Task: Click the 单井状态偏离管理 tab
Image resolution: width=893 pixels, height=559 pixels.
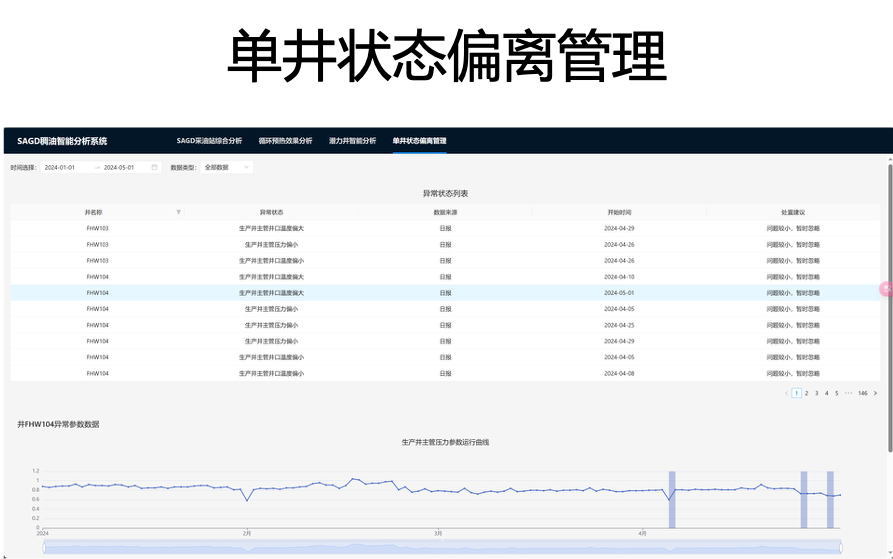Action: pos(419,141)
